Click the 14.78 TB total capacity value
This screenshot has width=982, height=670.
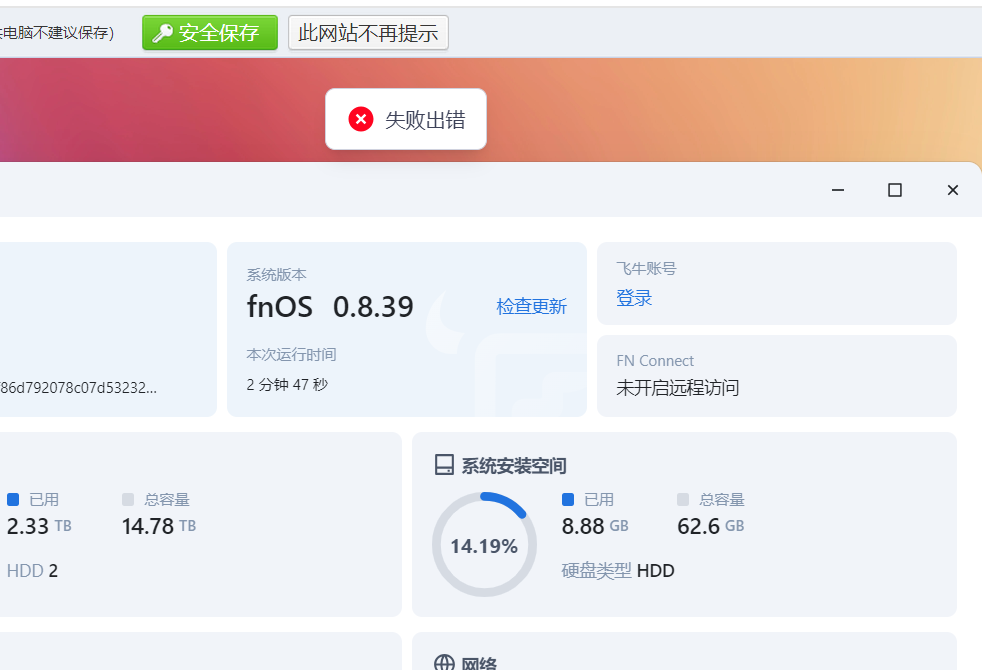(159, 526)
